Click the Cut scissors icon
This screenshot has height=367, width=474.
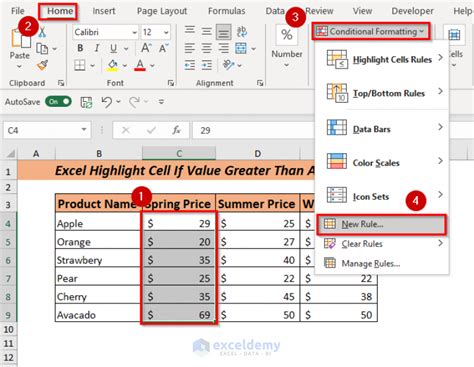click(x=42, y=32)
